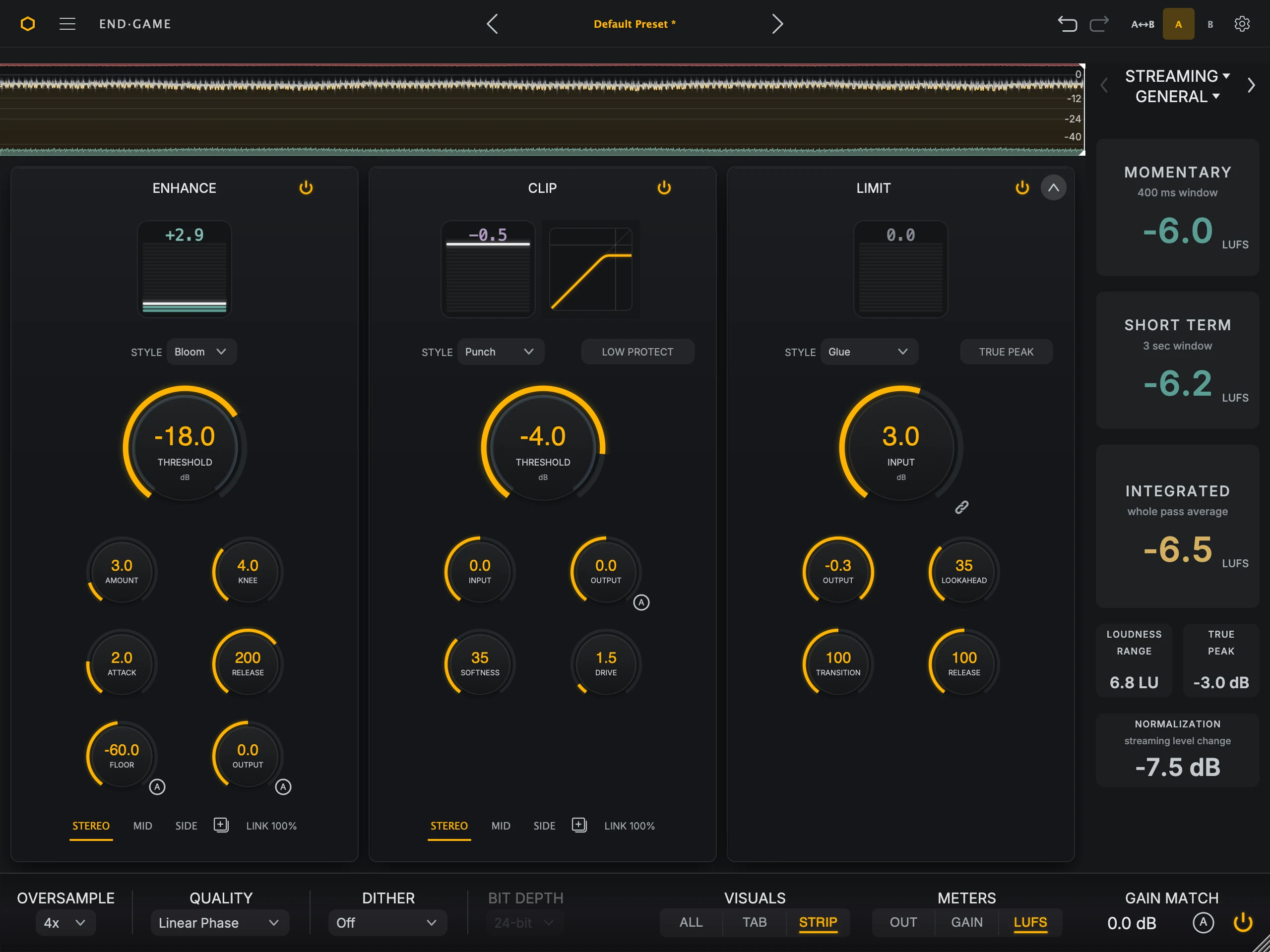
Task: Click the hexagon logo icon
Action: 28,24
